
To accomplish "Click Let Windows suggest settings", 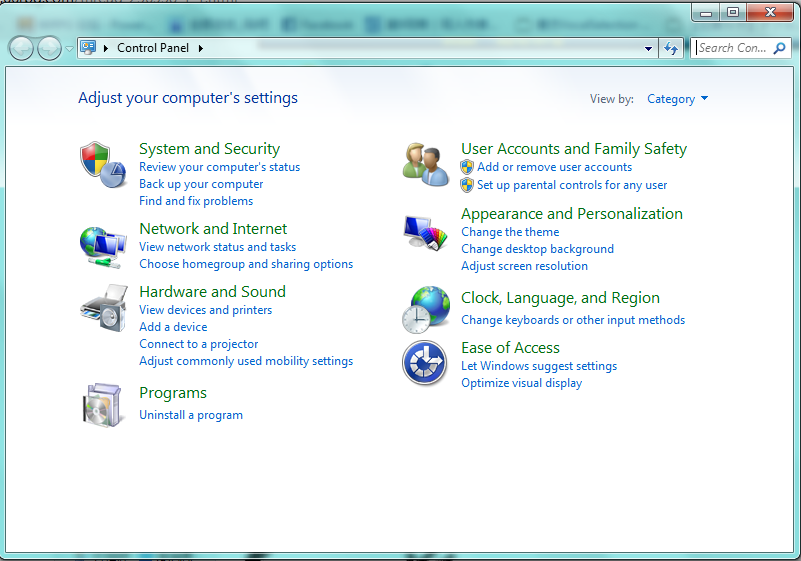I will pos(539,366).
